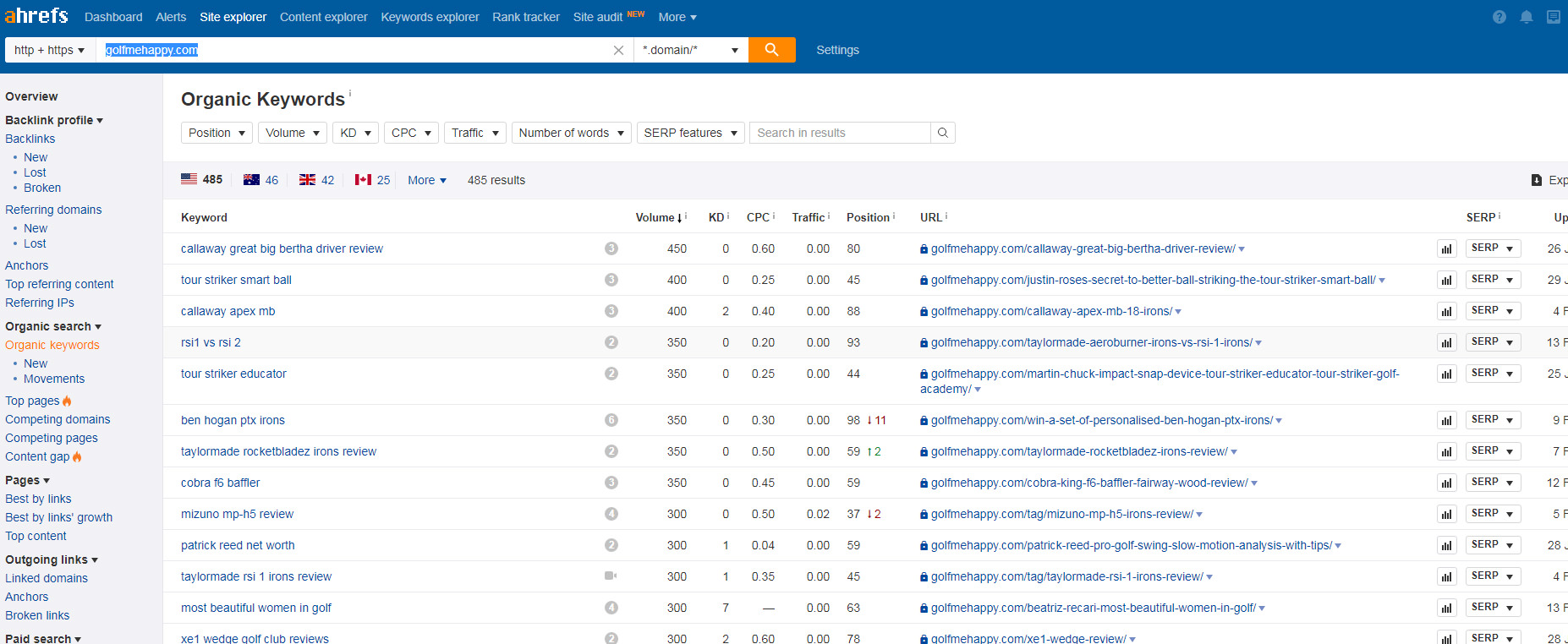1568x644 pixels.
Task: Open the *.domain/* mode dropdown
Action: point(691,50)
